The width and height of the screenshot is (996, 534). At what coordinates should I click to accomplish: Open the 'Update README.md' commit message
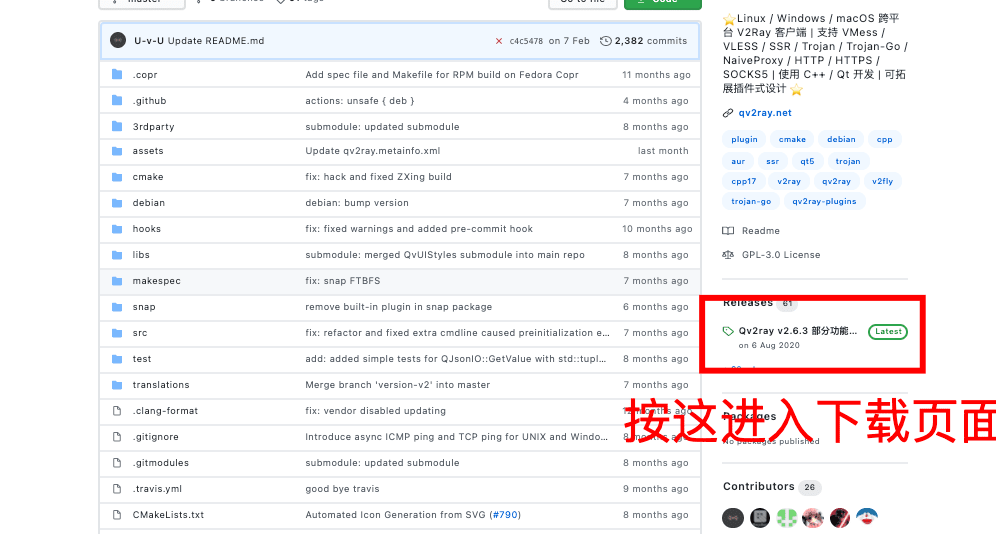pyautogui.click(x=216, y=41)
